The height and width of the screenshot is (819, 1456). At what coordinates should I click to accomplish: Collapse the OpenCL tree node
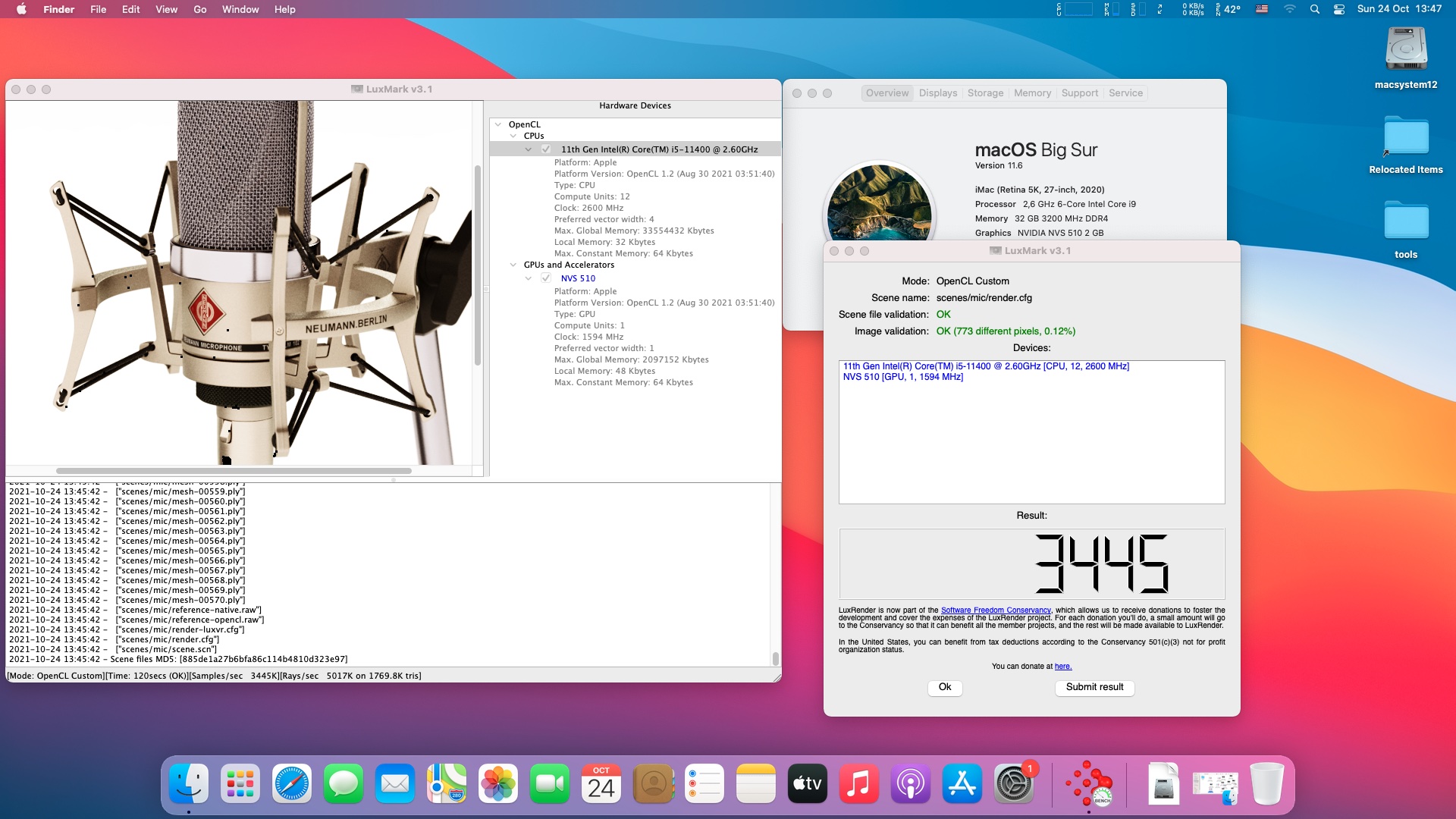pyautogui.click(x=498, y=124)
